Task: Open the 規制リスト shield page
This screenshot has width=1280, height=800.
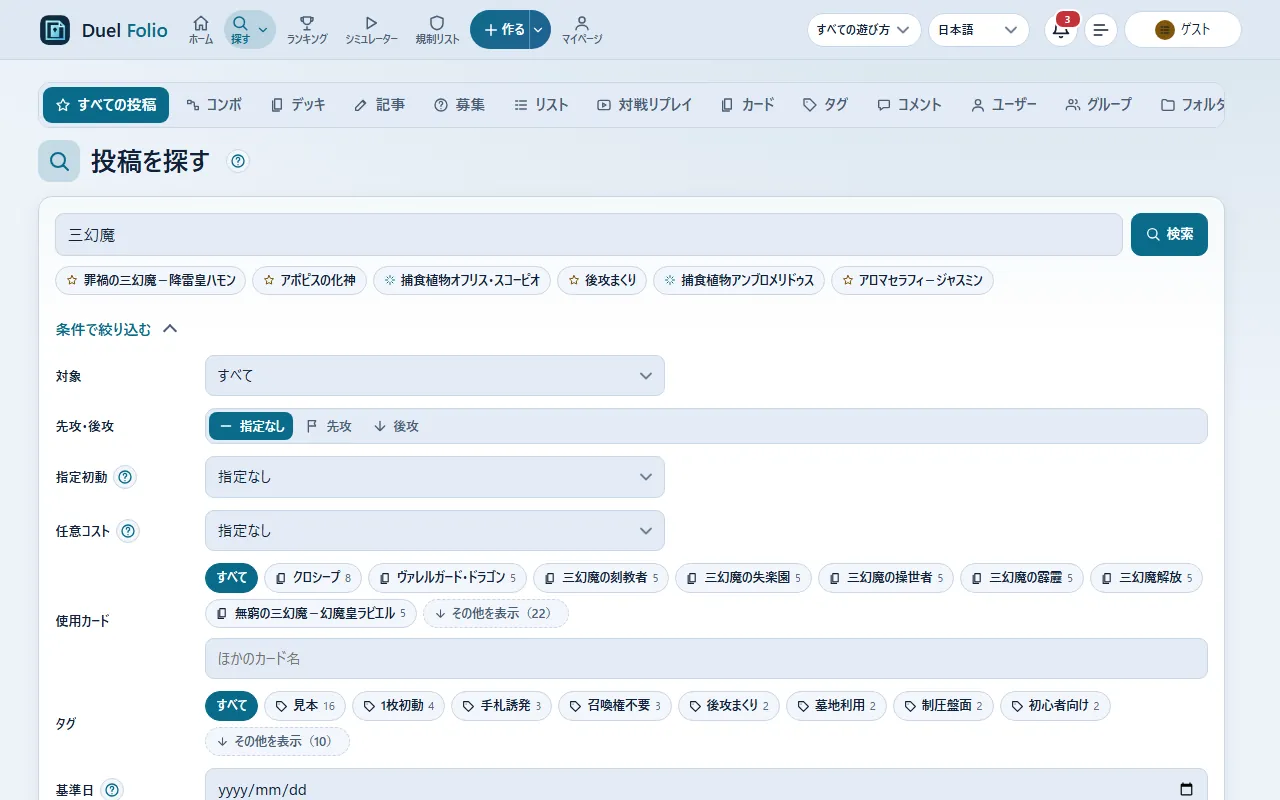Action: point(436,30)
